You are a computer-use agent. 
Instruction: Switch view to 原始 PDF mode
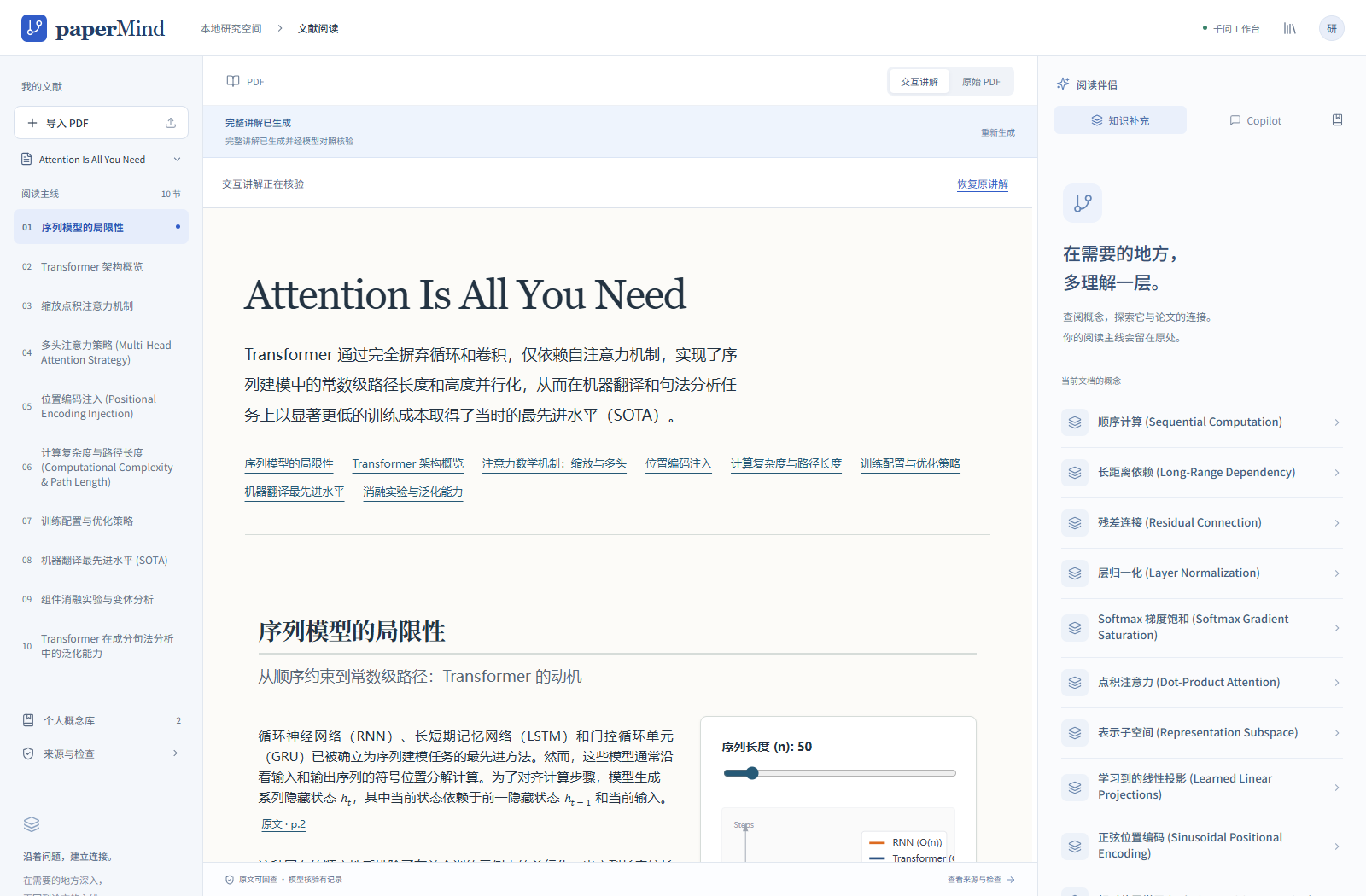981,82
